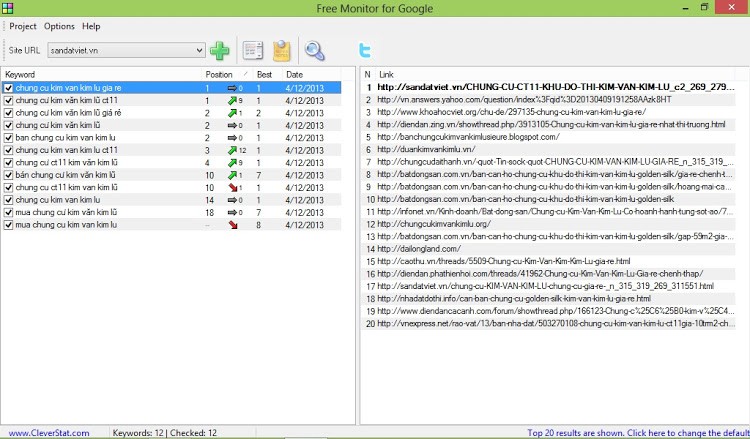The height and width of the screenshot is (439, 750).
Task: Select the infonet.vn result link
Action: pyautogui.click(x=555, y=211)
